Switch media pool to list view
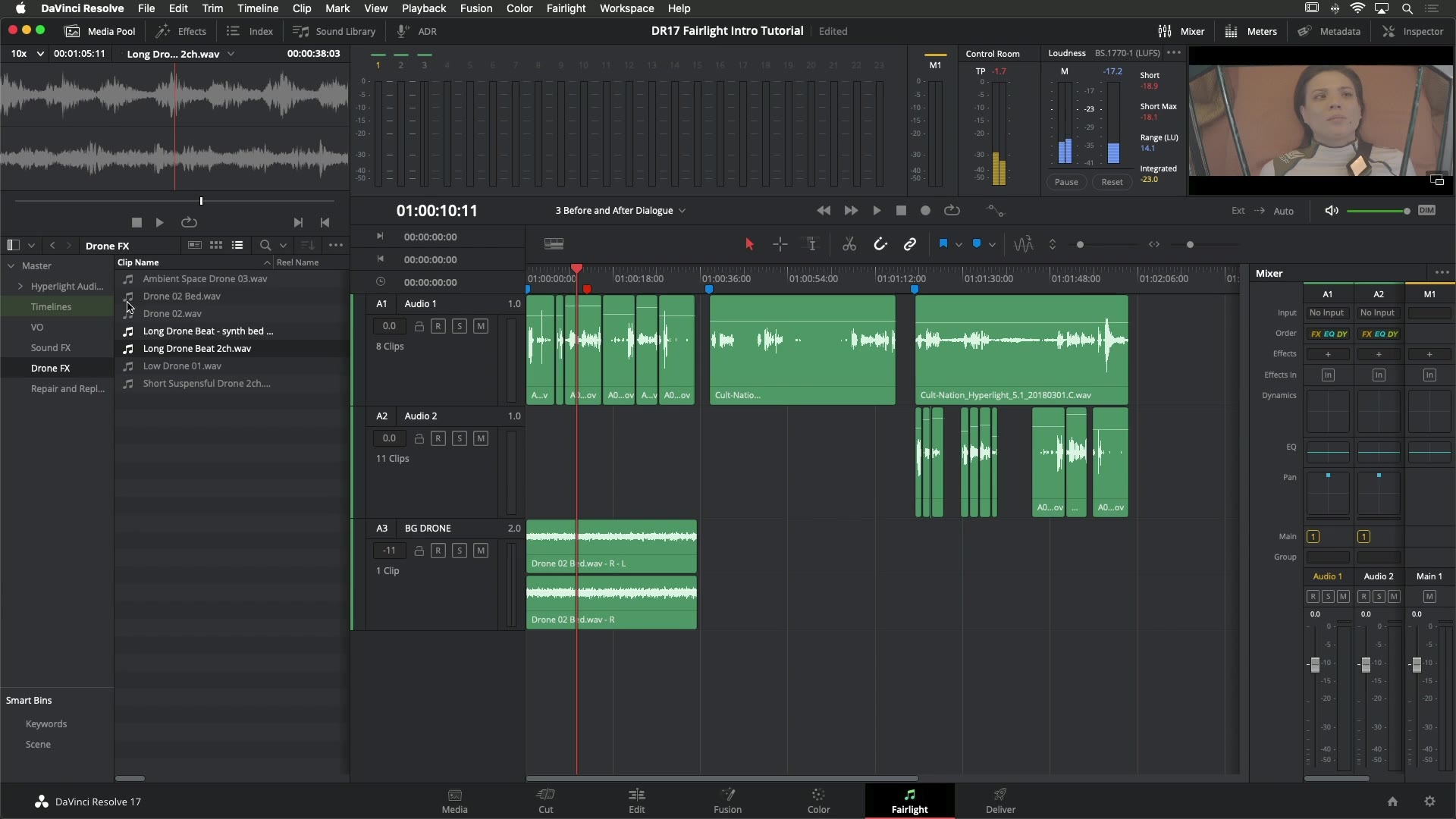The height and width of the screenshot is (819, 1456). [x=237, y=246]
